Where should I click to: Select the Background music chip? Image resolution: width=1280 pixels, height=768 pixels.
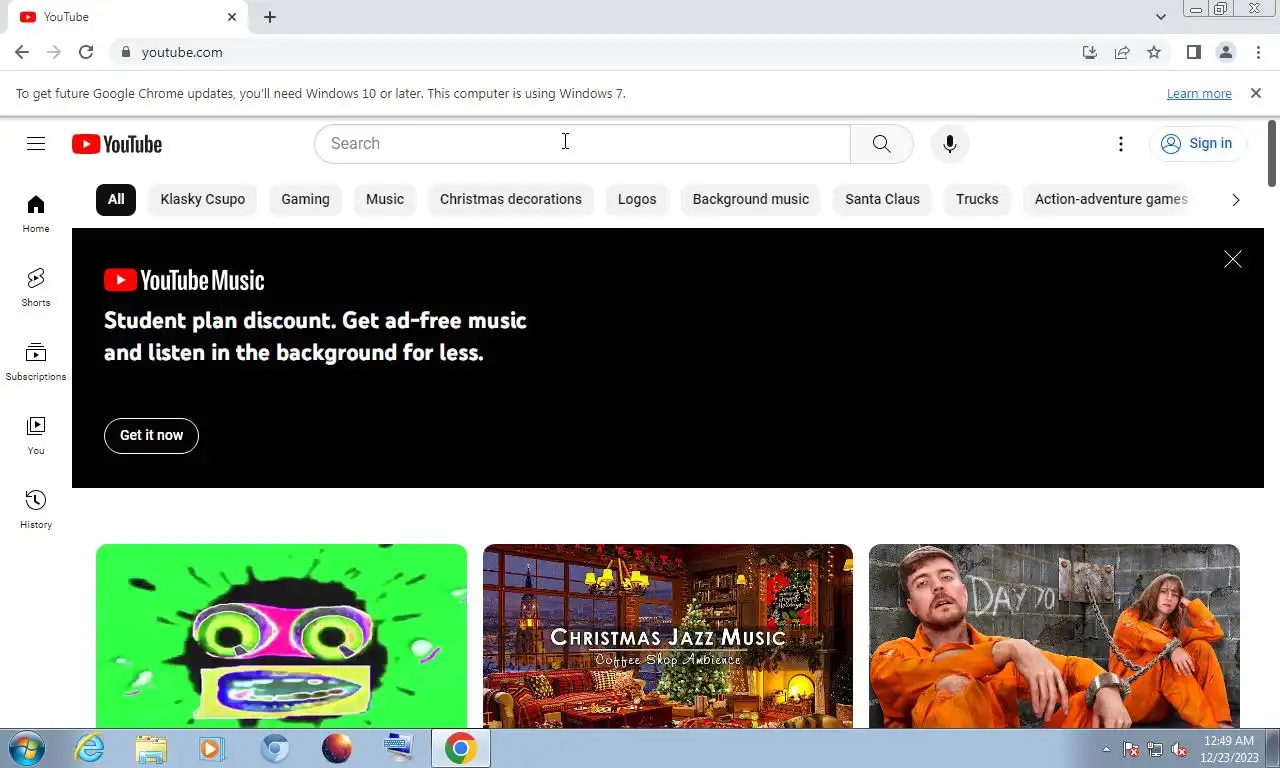point(751,199)
